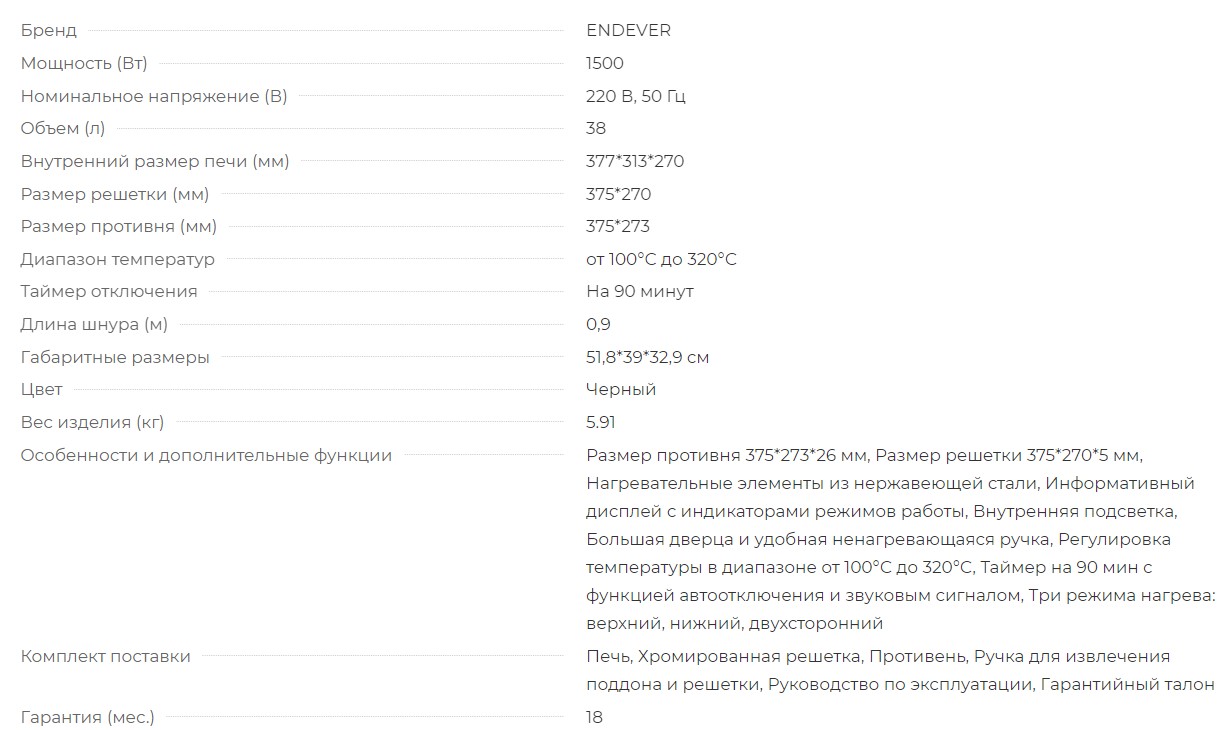Screen dimensions: 1225x730
Task: Click the "Диапазон температур" label
Action: pos(118,259)
